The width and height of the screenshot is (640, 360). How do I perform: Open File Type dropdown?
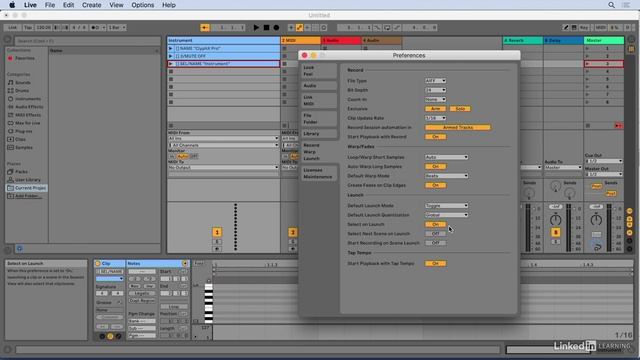pyautogui.click(x=435, y=81)
